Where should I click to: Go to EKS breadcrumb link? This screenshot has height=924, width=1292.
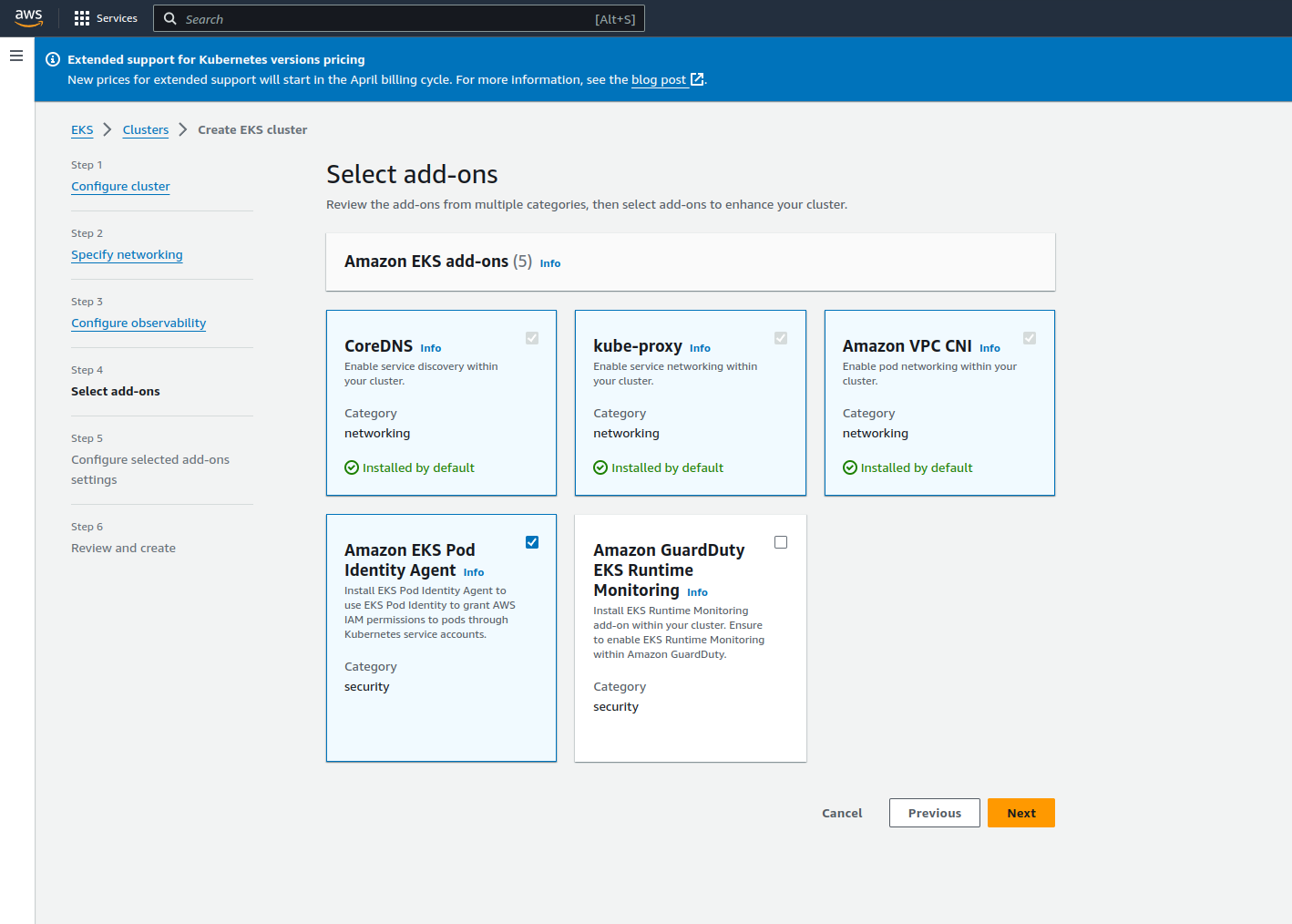82,129
